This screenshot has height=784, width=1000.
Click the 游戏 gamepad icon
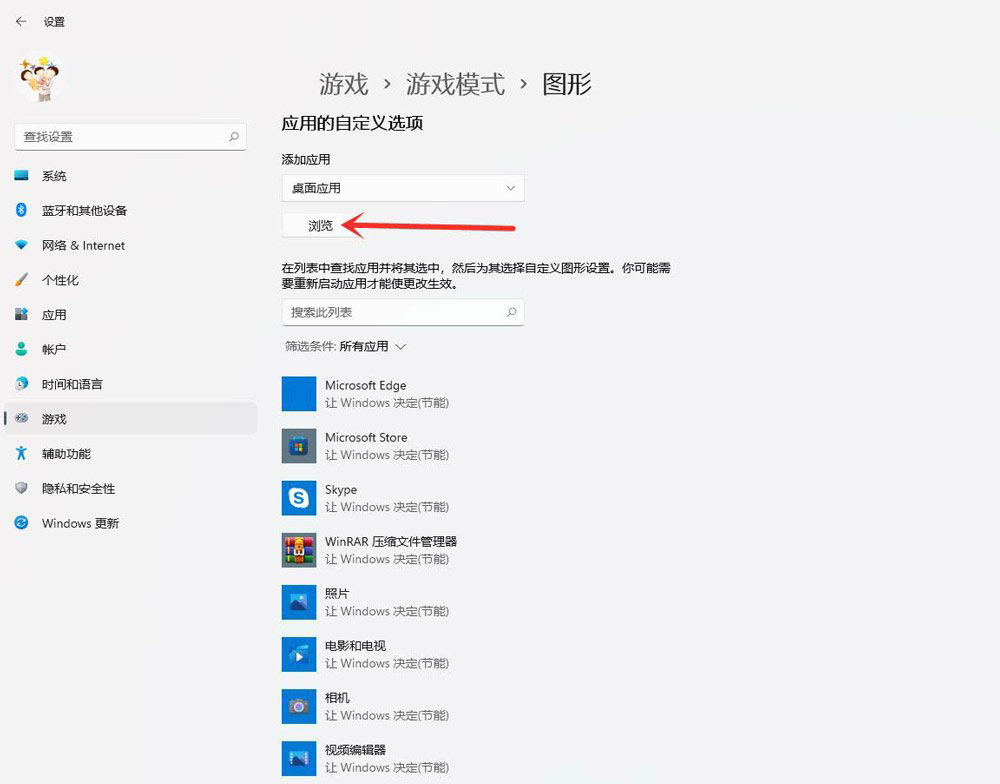click(x=22, y=418)
